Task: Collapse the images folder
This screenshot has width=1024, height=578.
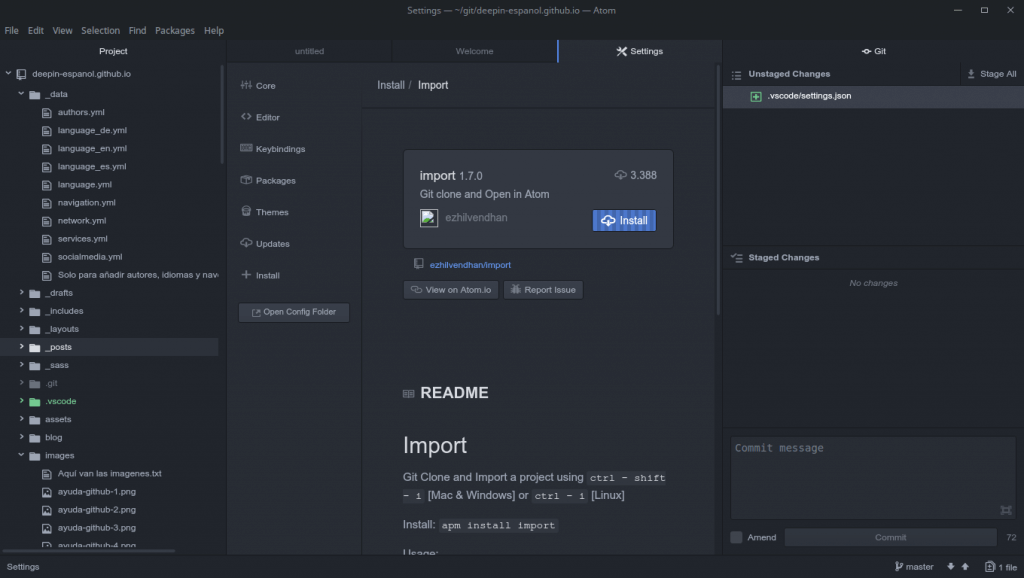Action: tap(21, 455)
